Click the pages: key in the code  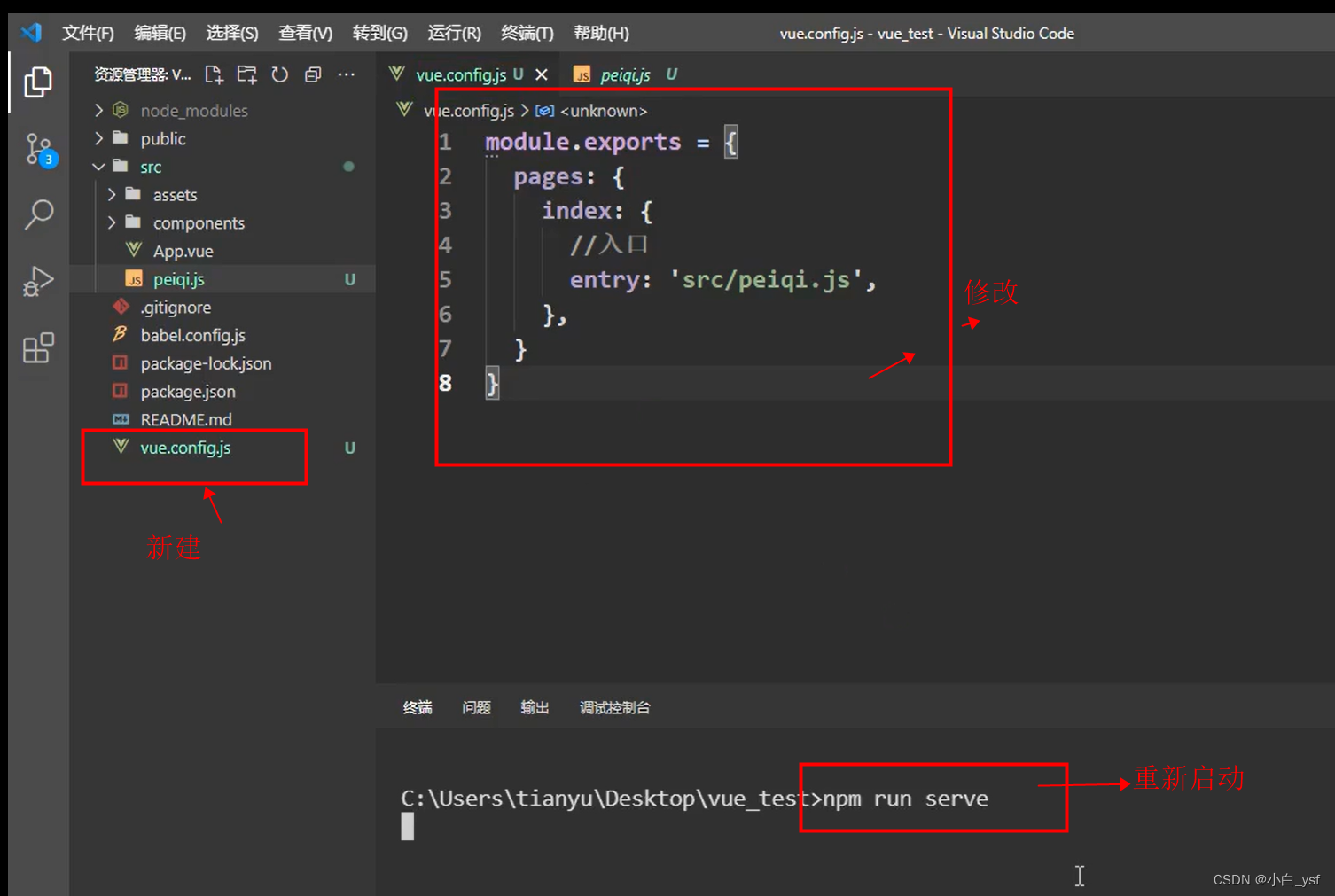(x=555, y=176)
